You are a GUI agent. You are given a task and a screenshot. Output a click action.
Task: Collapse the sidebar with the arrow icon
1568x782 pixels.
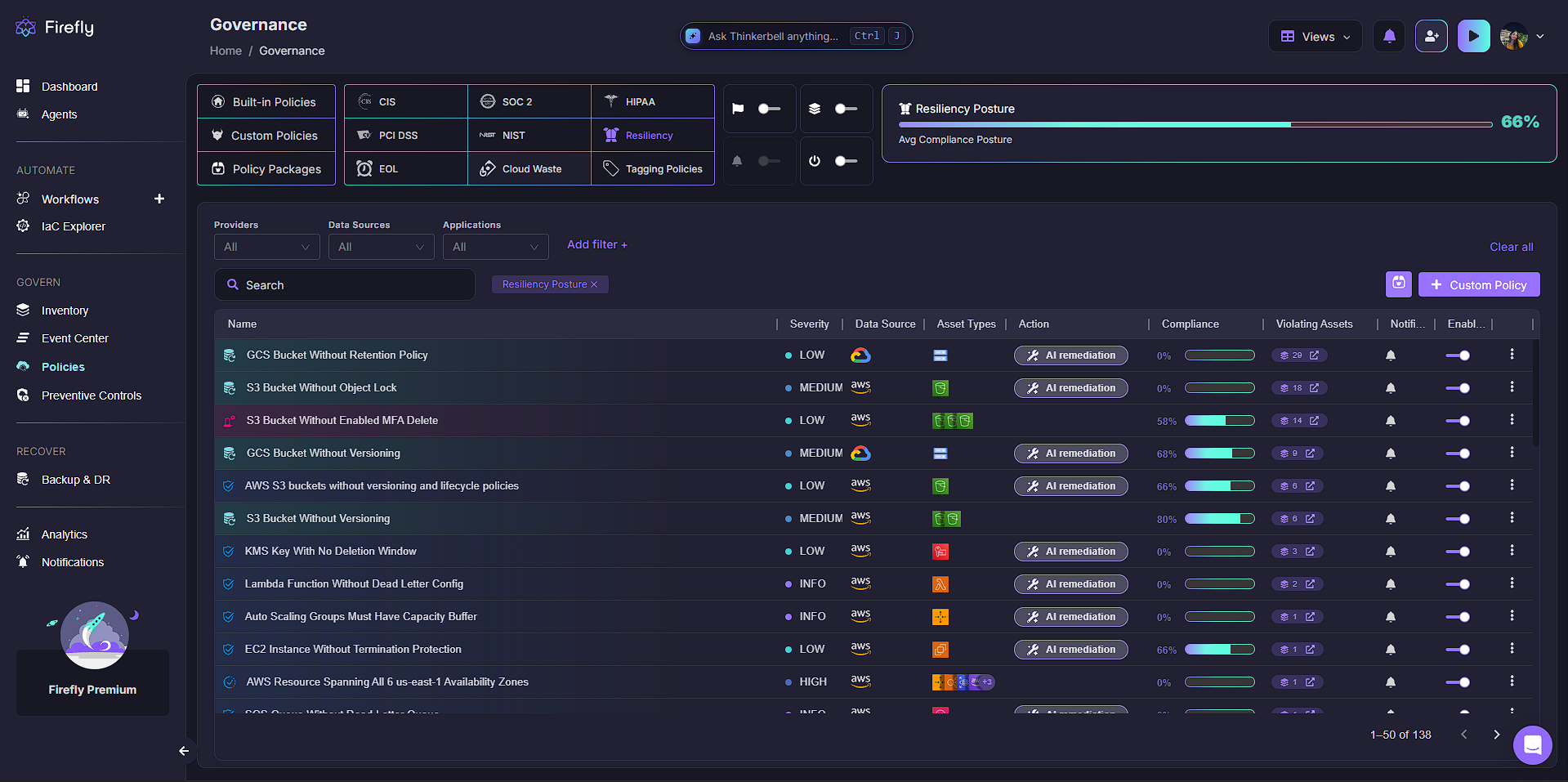tap(184, 750)
